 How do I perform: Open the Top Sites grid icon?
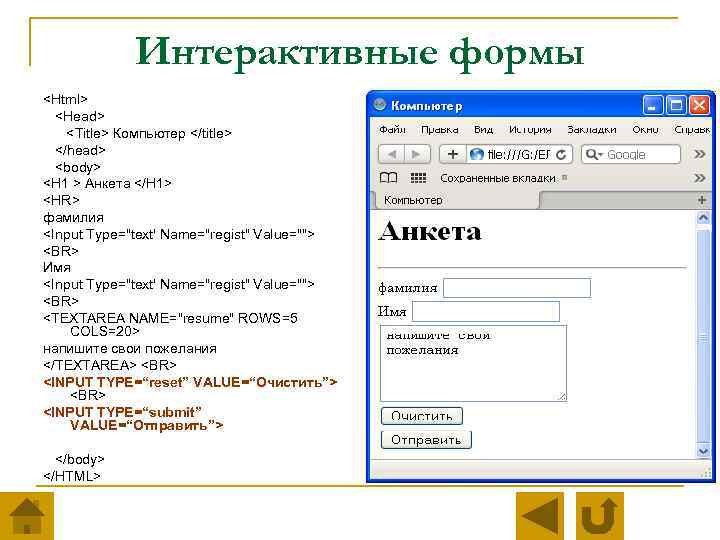pos(418,178)
